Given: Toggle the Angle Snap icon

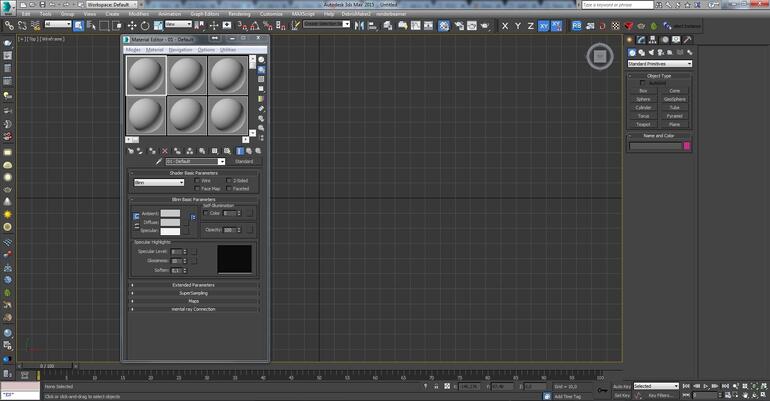Looking at the screenshot, I should point(255,26).
